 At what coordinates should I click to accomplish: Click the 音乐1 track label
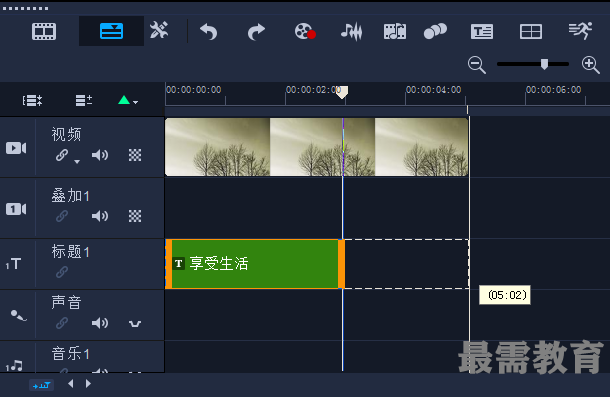point(70,354)
